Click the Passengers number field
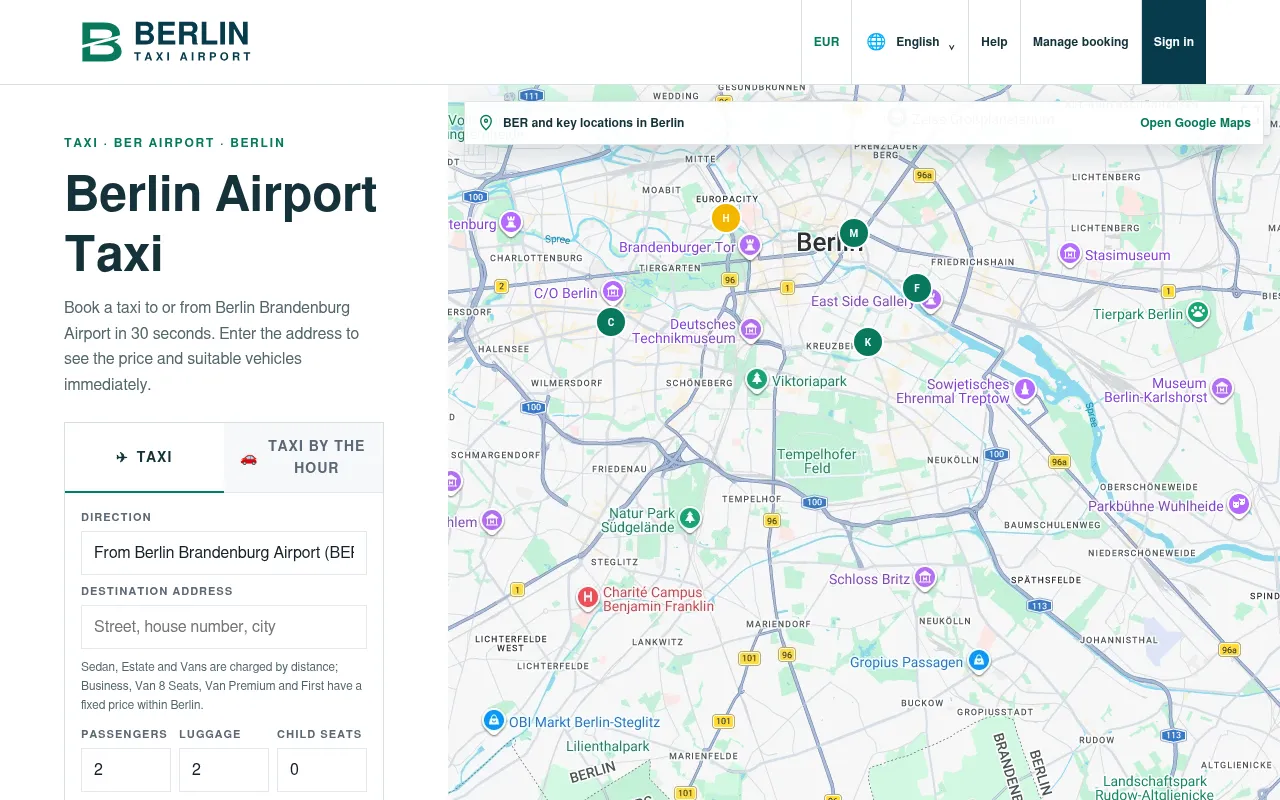Screen dimensions: 1280x800 coord(126,770)
